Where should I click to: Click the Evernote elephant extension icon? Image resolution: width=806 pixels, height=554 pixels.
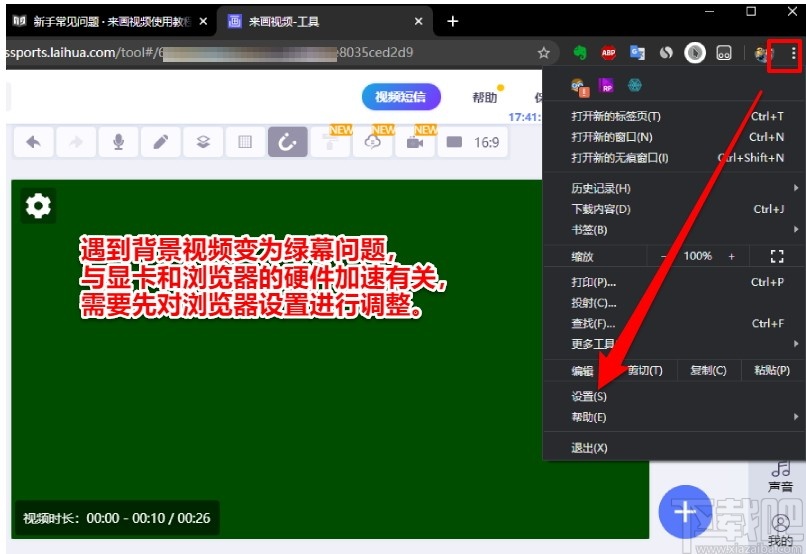click(580, 52)
